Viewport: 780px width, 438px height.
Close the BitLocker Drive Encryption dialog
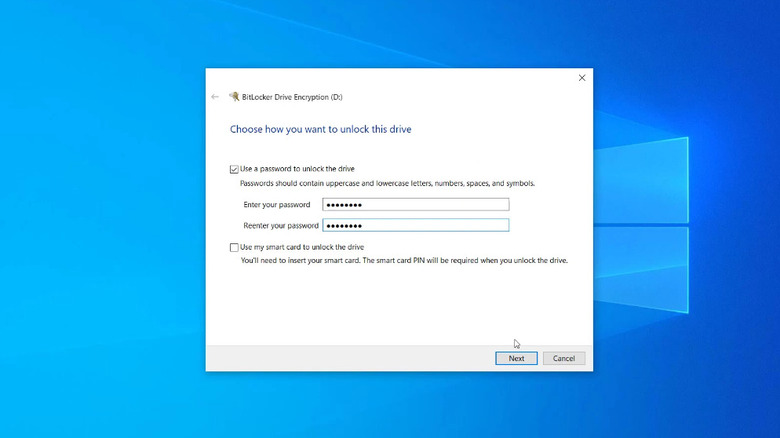click(582, 78)
